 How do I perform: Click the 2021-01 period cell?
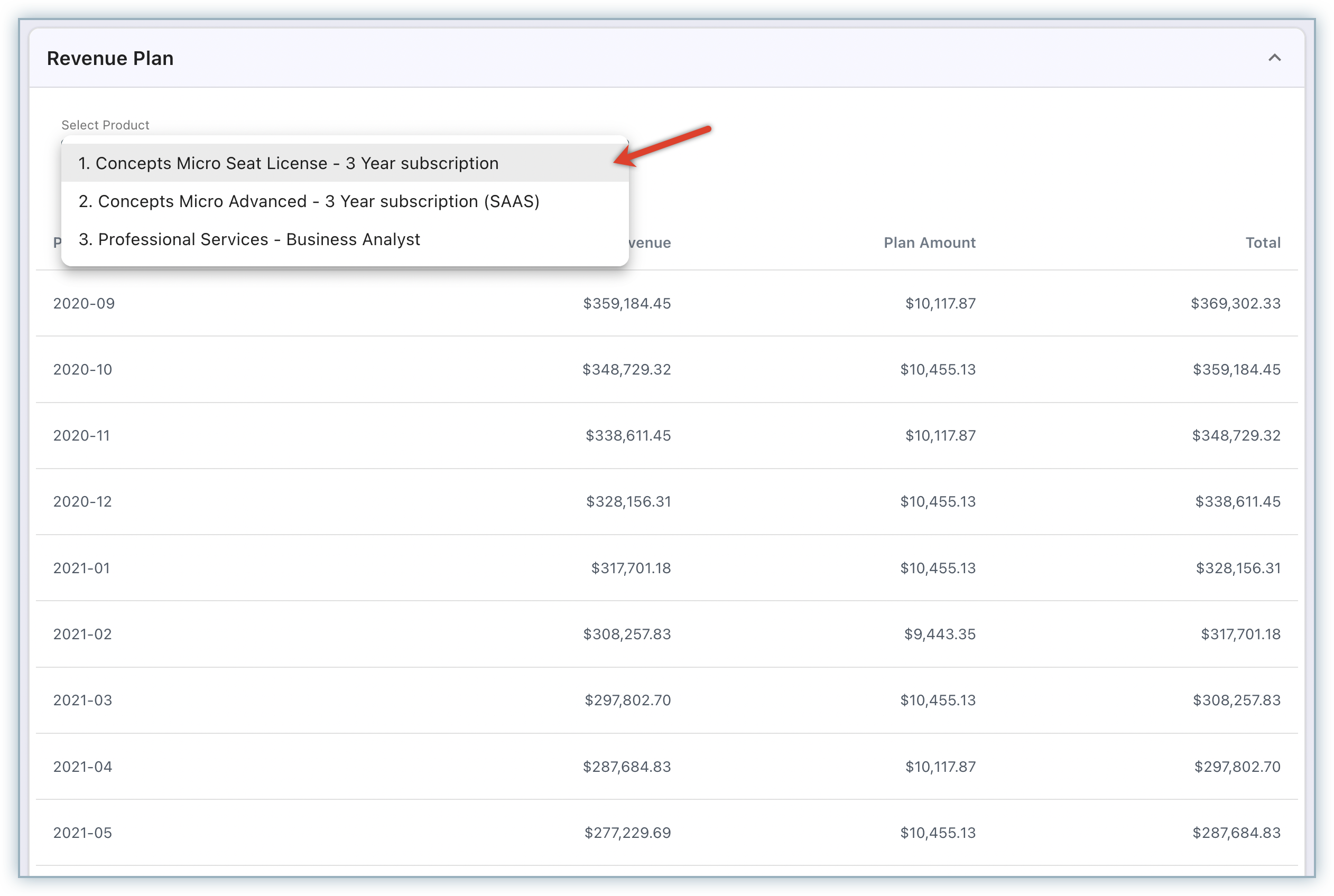82,568
